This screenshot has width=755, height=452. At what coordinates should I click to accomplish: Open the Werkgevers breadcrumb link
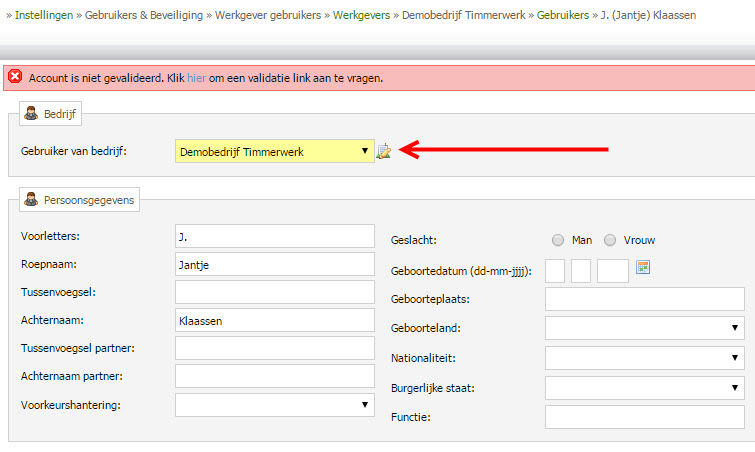362,15
